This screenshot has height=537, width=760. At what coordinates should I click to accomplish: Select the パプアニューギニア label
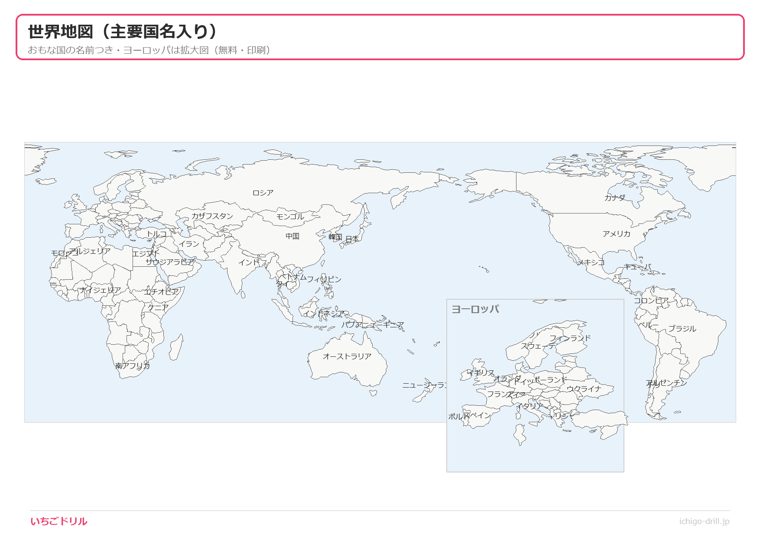coord(373,325)
